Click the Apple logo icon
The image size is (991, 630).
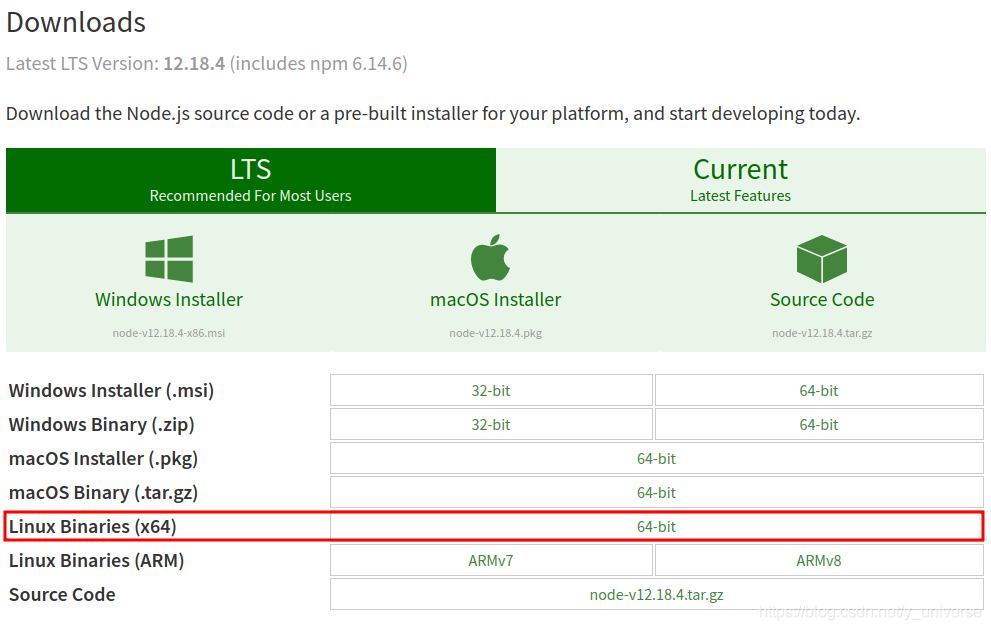click(x=490, y=257)
